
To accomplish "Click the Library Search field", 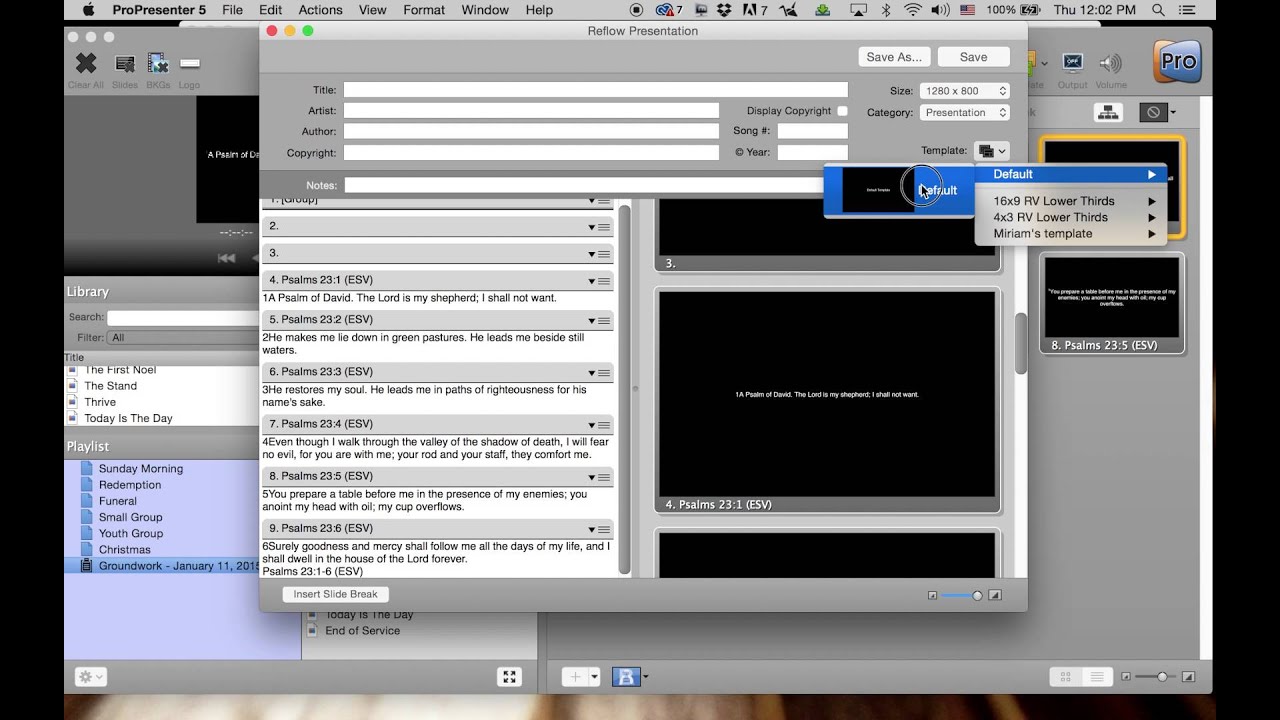I will point(183,318).
